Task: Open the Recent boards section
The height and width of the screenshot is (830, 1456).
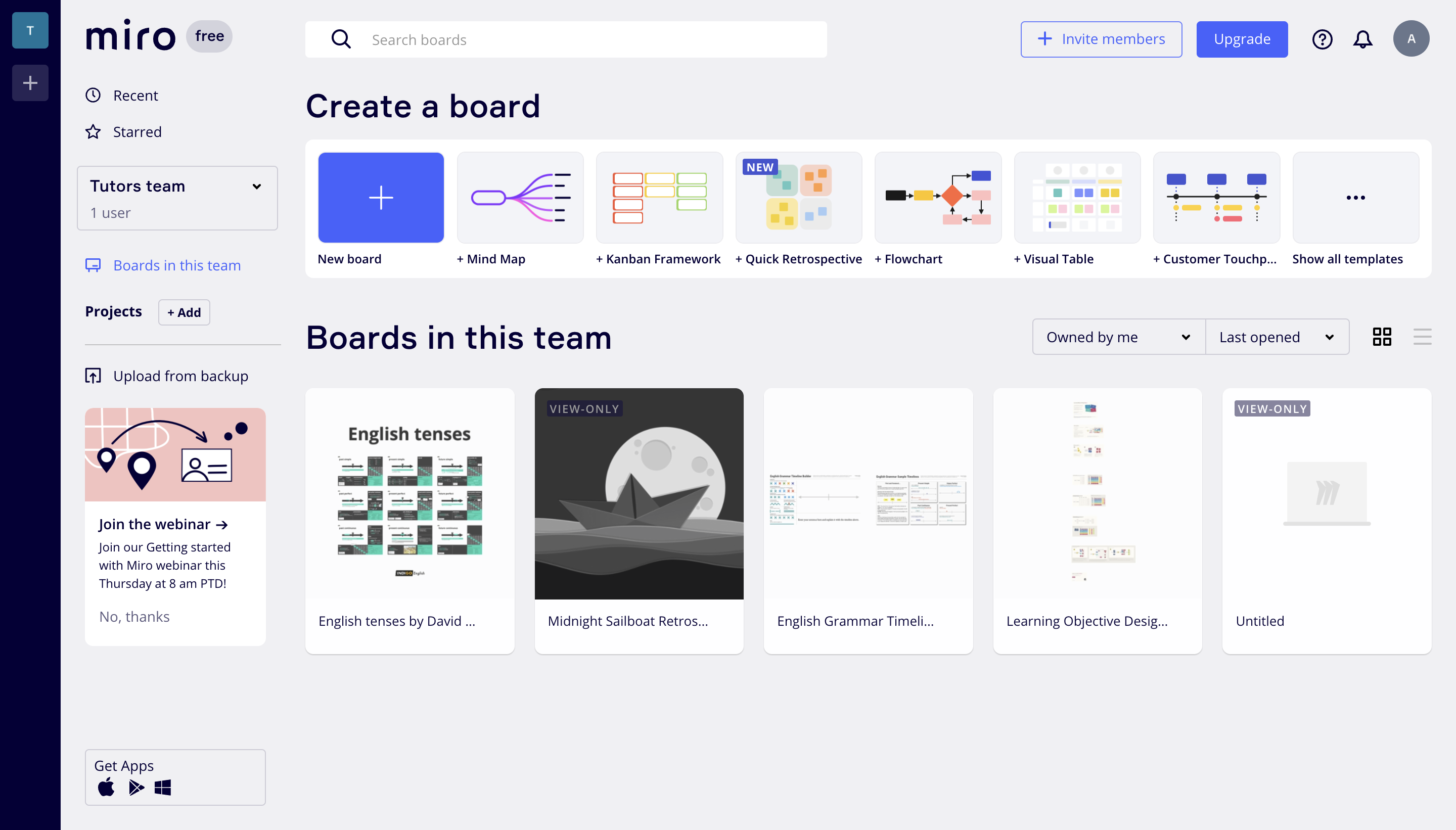Action: pos(135,95)
